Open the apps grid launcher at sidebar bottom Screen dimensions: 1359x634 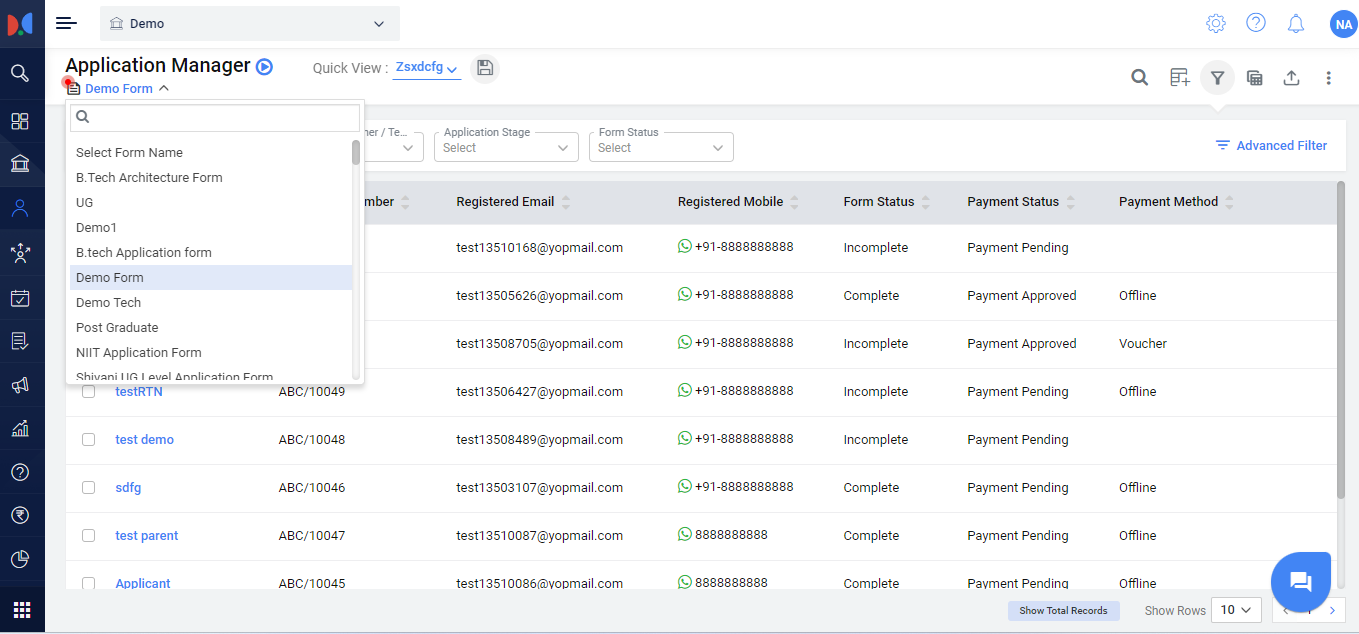pos(21,610)
